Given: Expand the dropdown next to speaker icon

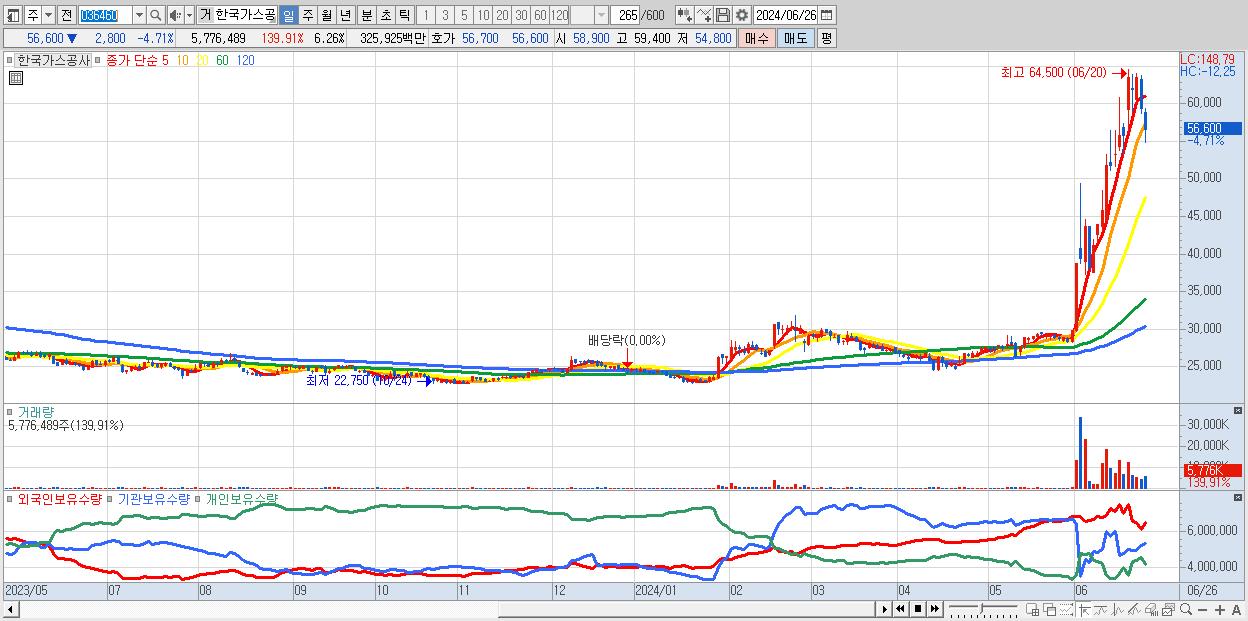Looking at the screenshot, I should tap(189, 15).
